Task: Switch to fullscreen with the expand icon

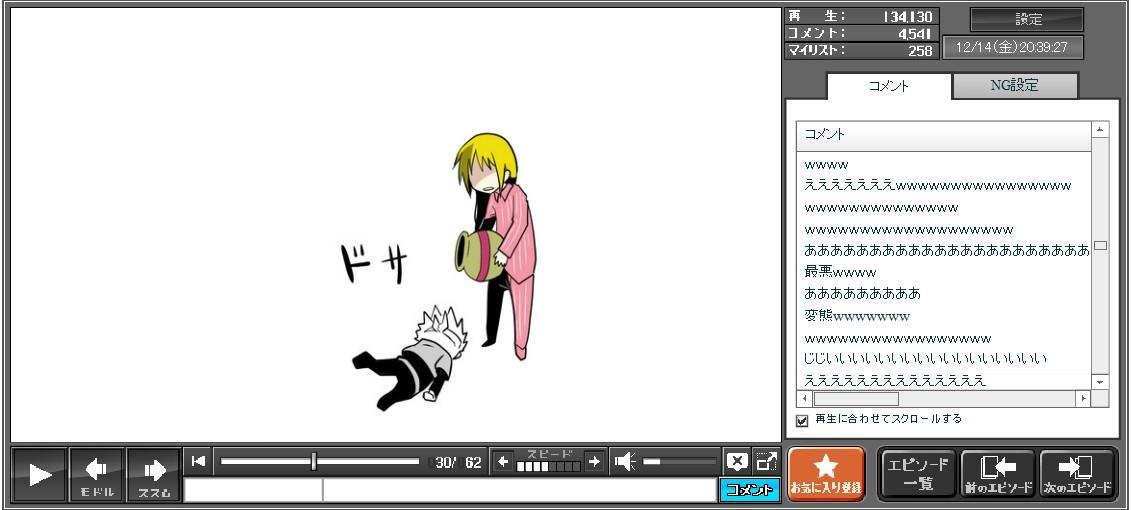Action: 766,461
